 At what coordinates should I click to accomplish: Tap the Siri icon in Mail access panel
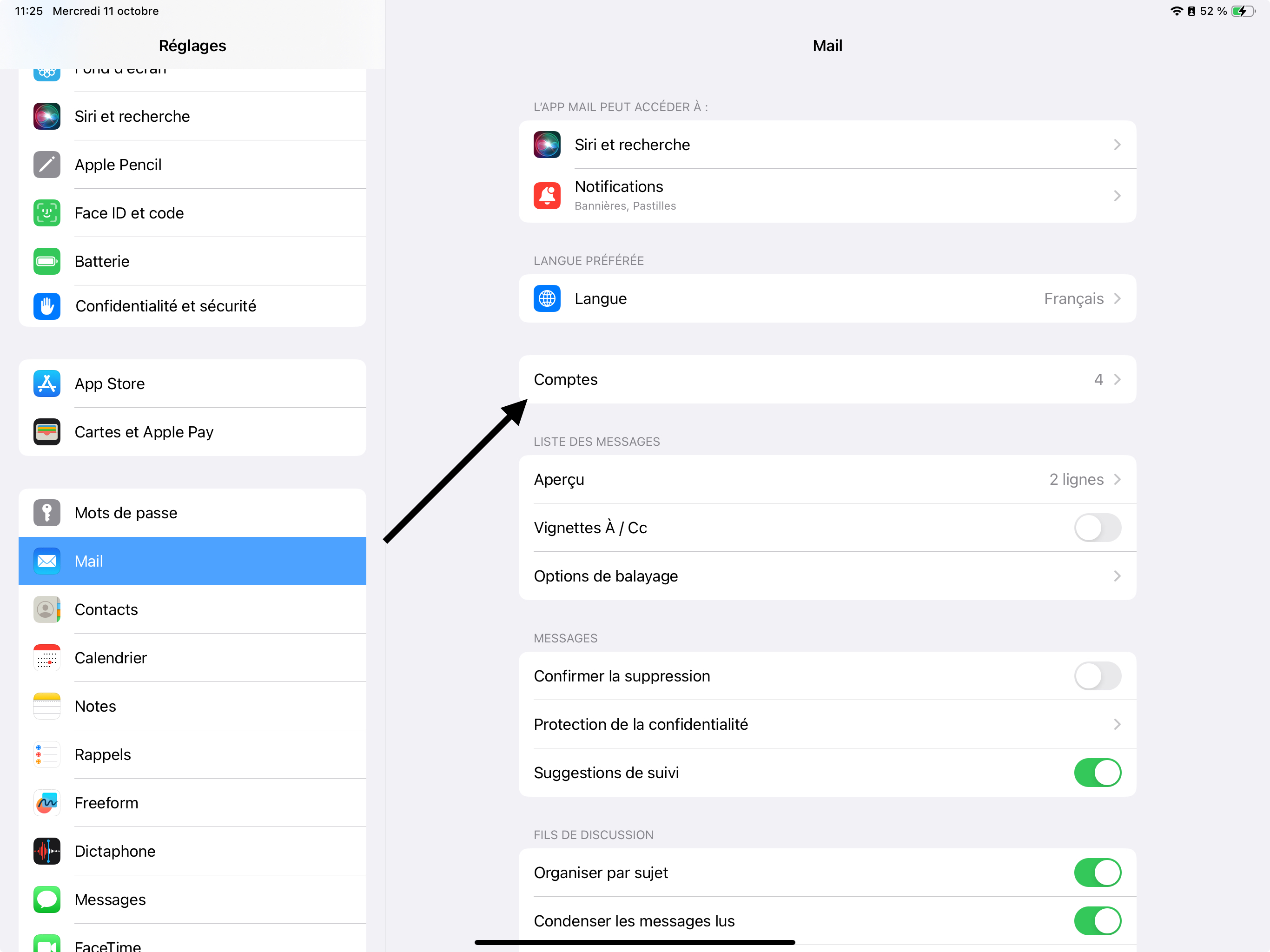pyautogui.click(x=547, y=145)
